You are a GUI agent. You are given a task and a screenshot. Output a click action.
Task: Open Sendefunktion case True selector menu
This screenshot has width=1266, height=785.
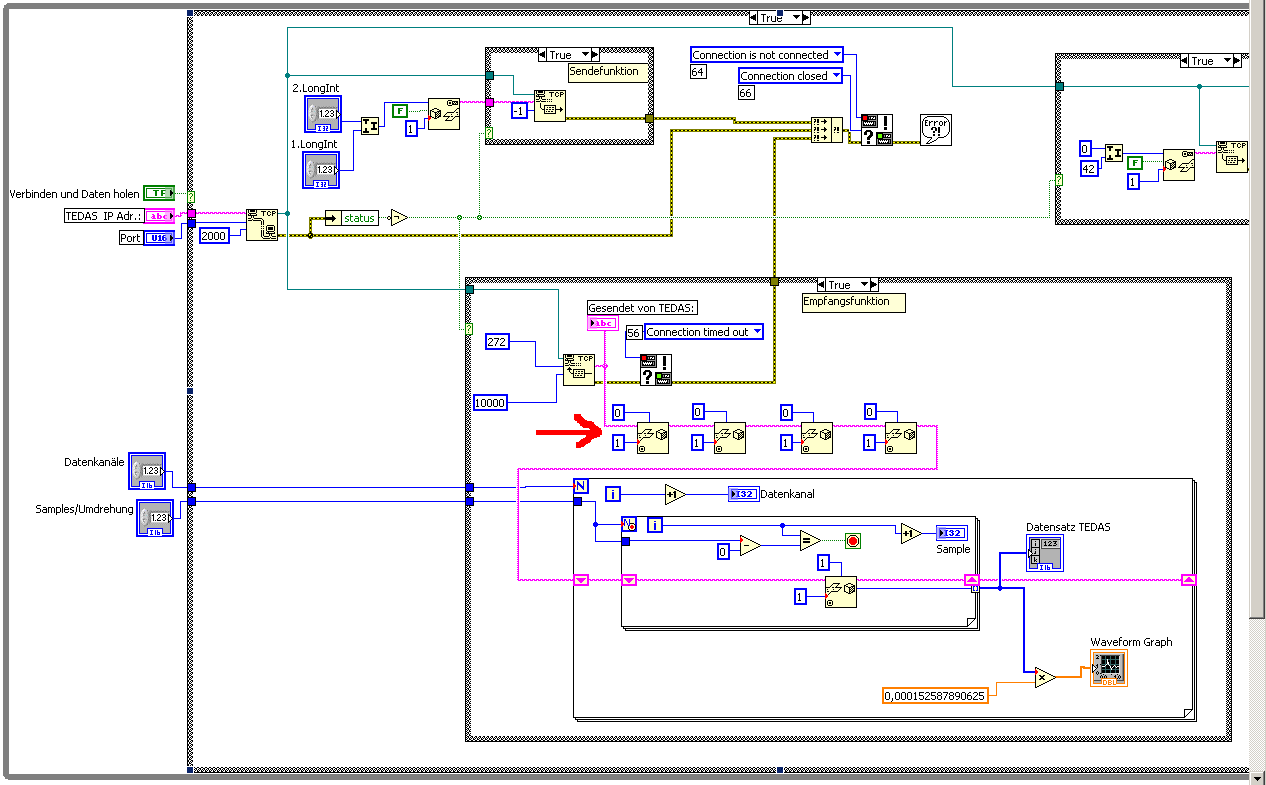pos(586,55)
